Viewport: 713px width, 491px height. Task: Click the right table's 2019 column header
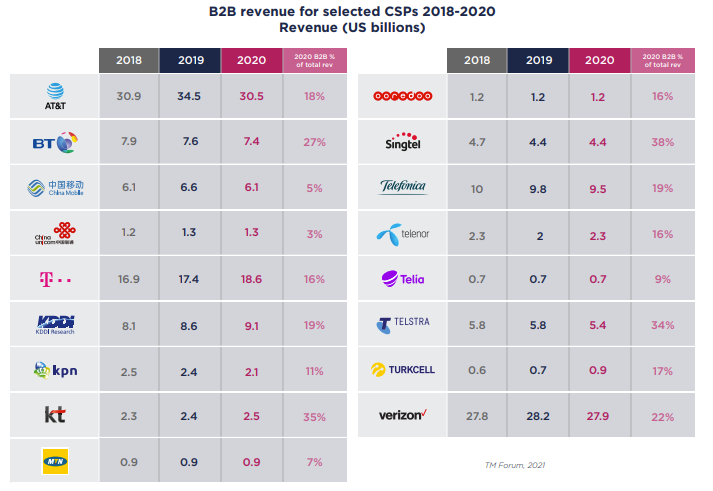[x=538, y=60]
